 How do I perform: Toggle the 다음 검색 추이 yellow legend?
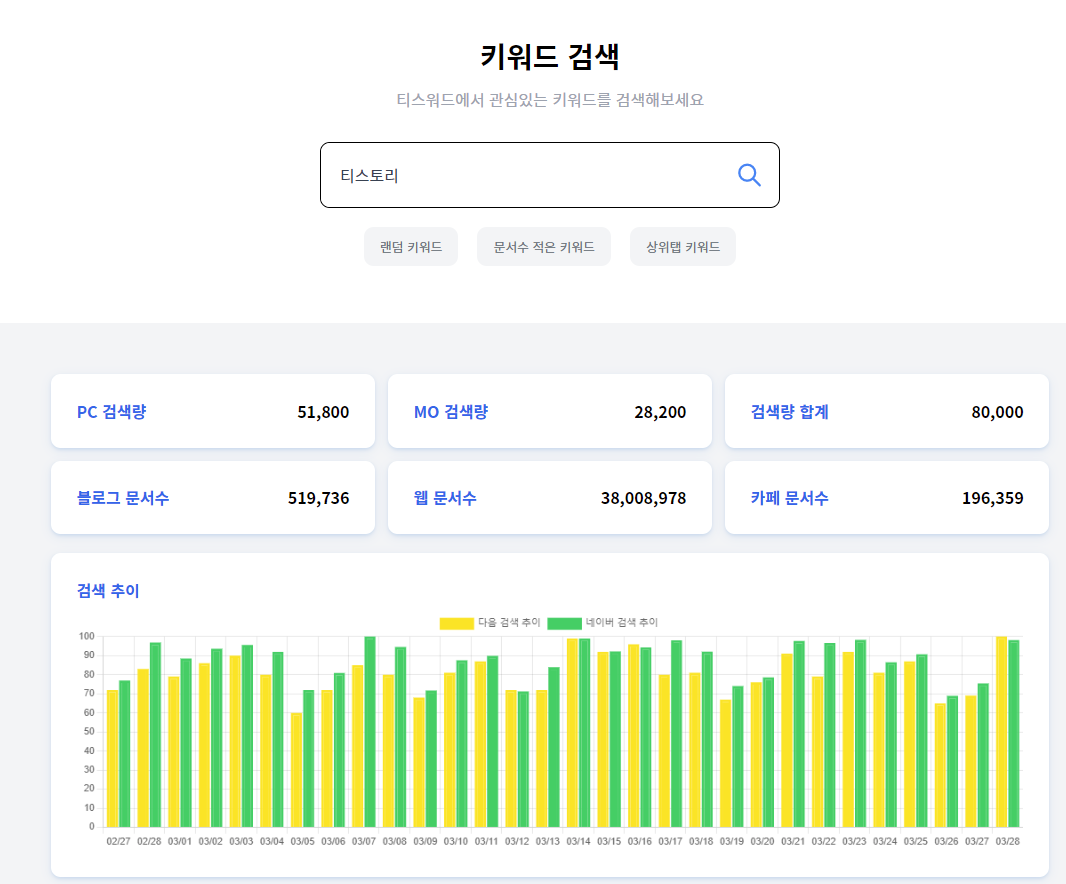pos(490,623)
